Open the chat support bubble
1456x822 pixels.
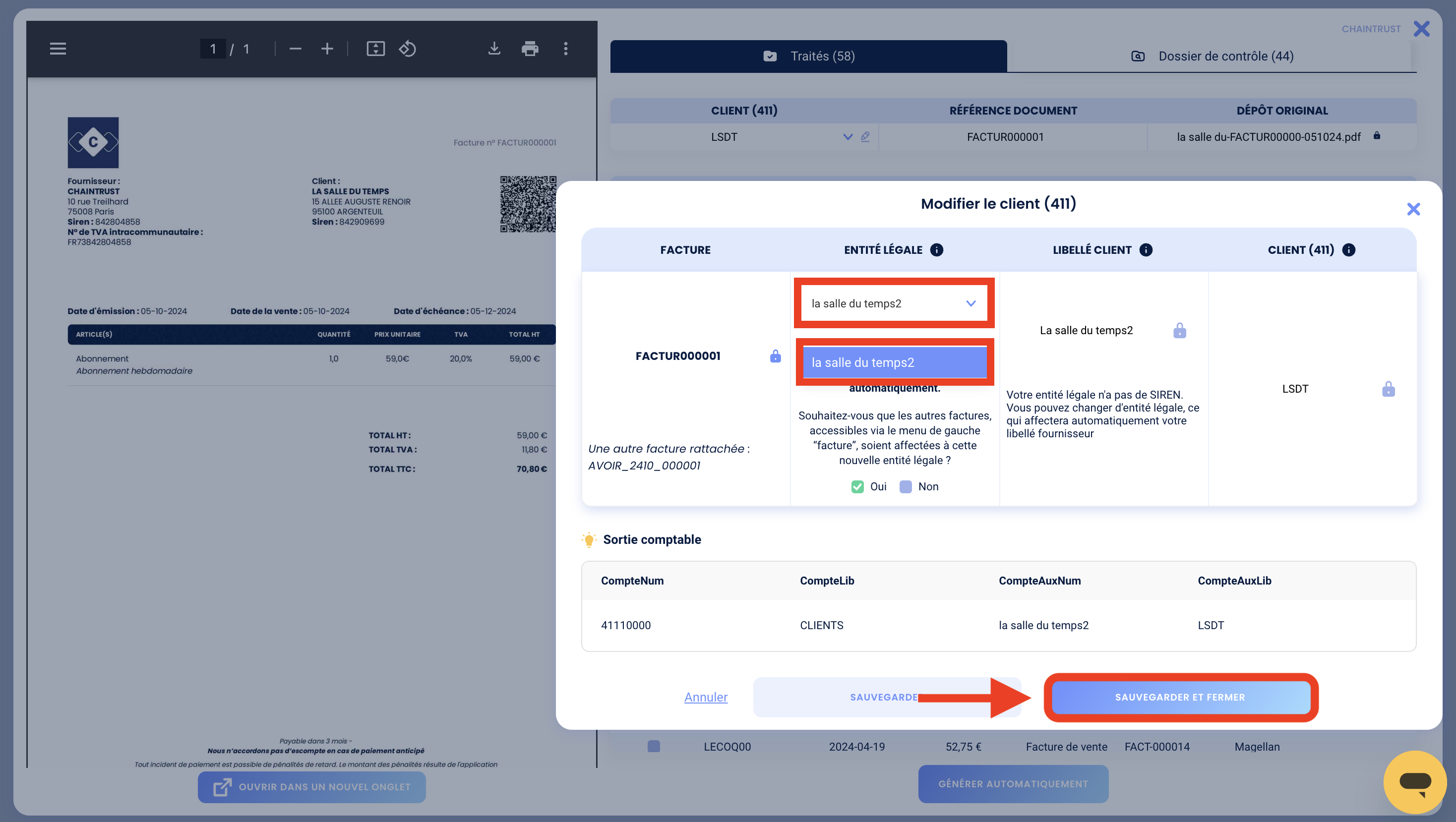tap(1414, 782)
